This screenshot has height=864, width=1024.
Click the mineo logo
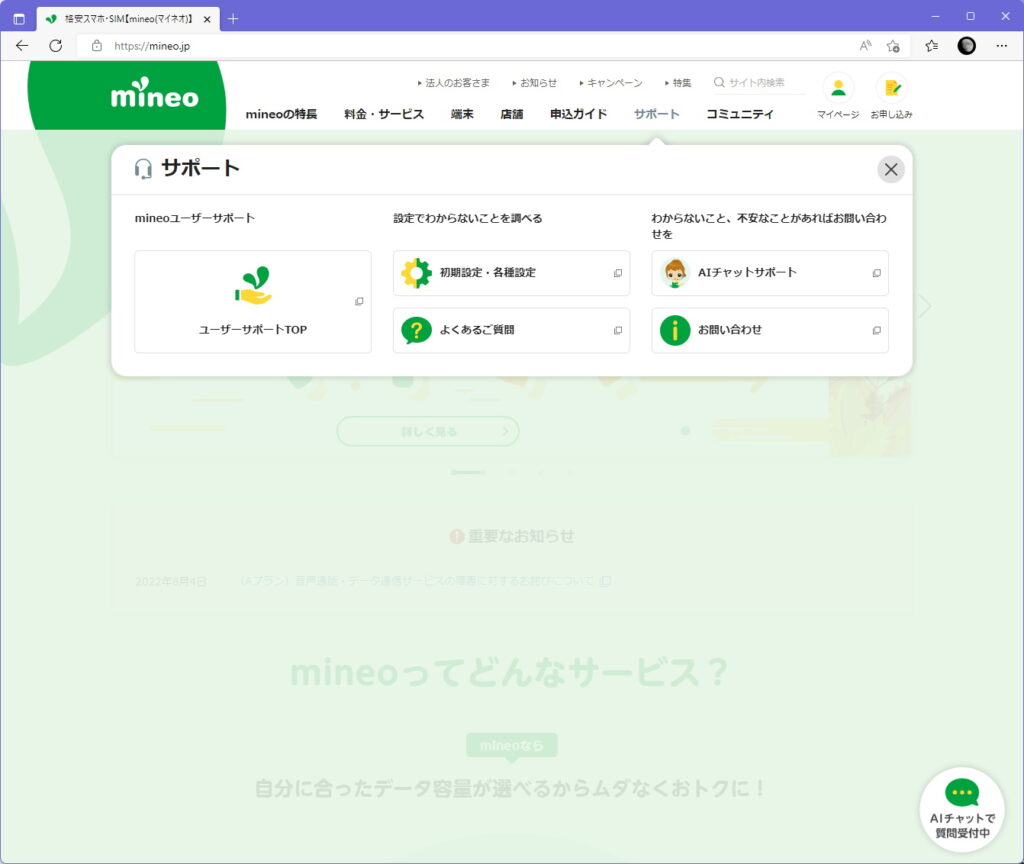[154, 93]
